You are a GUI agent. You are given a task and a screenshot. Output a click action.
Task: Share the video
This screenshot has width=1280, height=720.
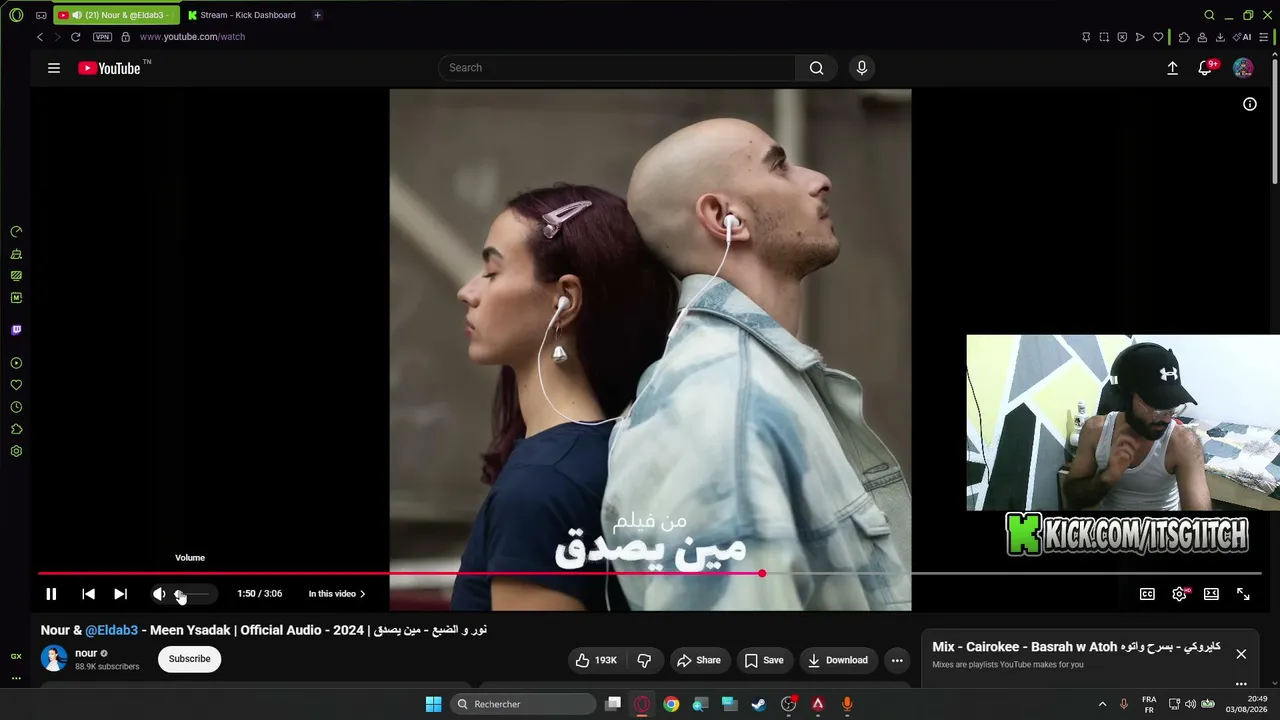[699, 660]
